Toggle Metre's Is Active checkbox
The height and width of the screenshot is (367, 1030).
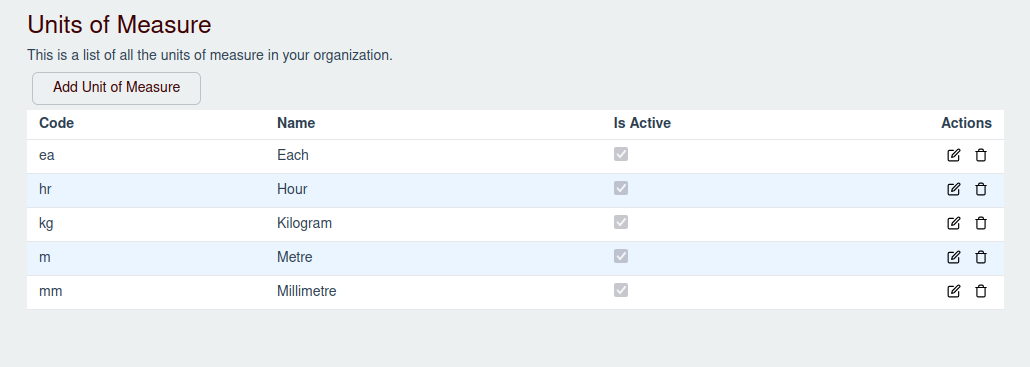621,256
